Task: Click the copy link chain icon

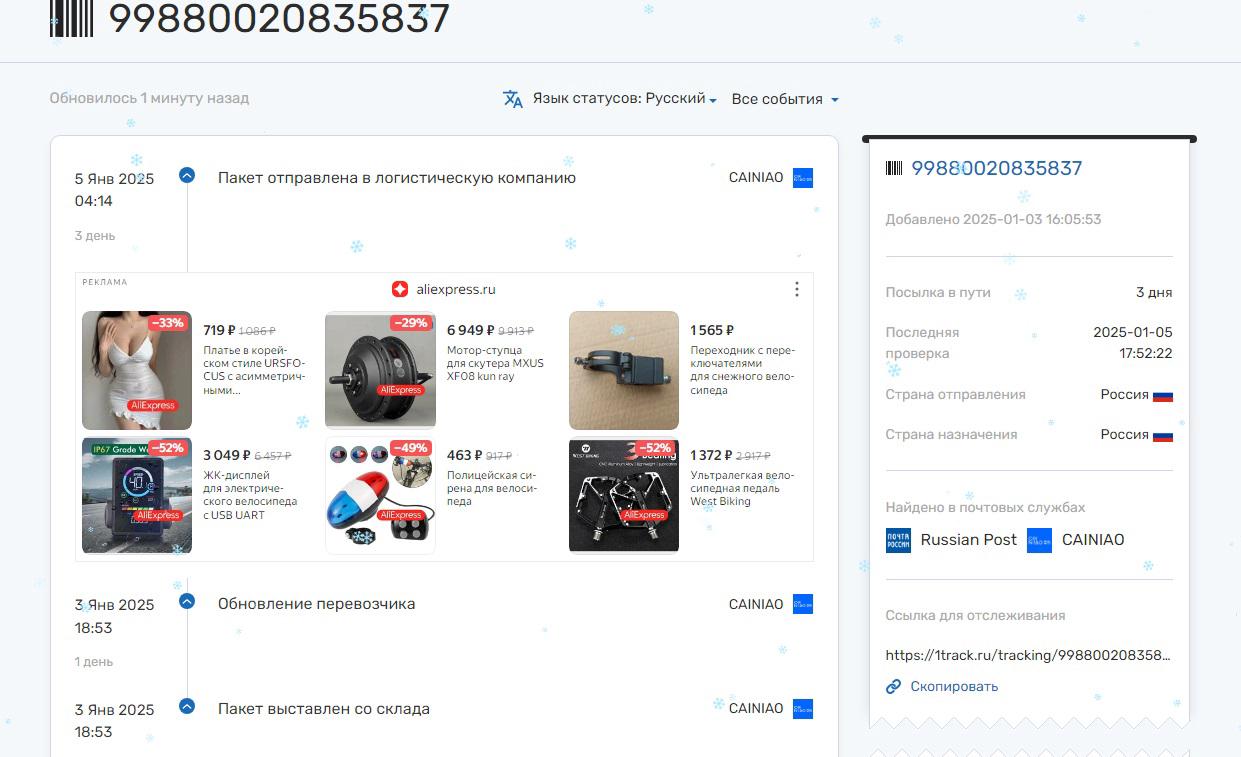Action: (893, 687)
